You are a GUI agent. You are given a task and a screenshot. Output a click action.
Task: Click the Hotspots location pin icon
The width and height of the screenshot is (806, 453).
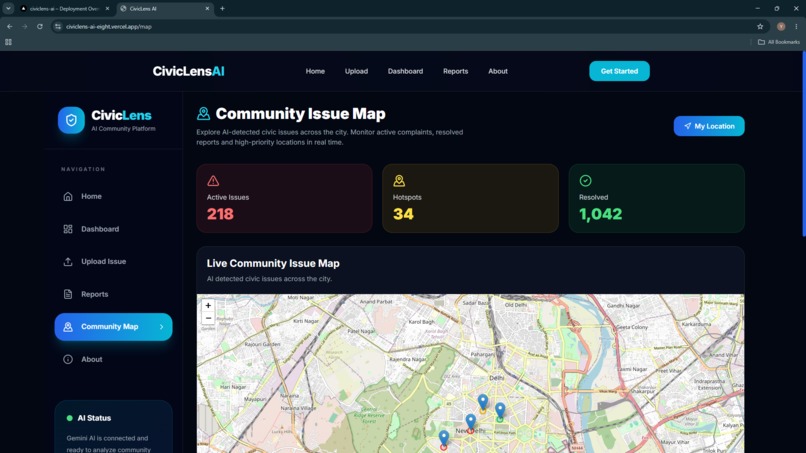coord(399,180)
